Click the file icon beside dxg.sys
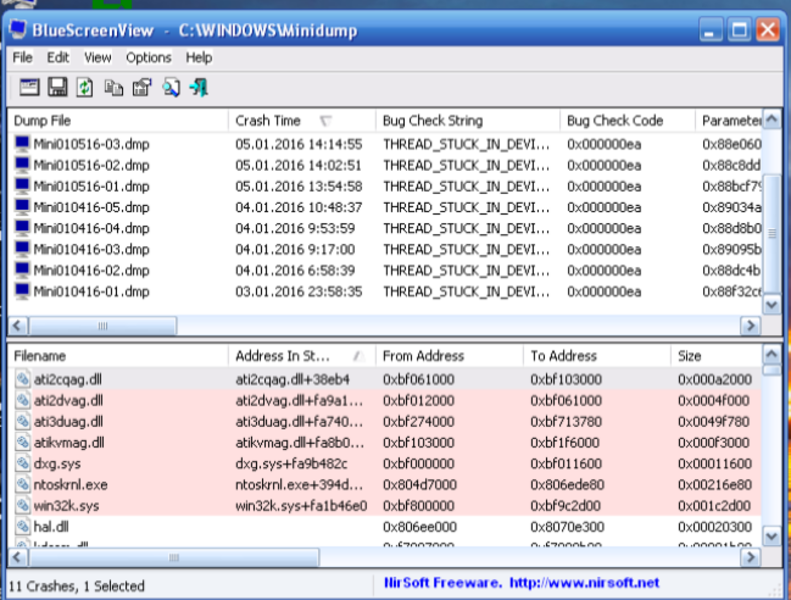 click(x=22, y=463)
